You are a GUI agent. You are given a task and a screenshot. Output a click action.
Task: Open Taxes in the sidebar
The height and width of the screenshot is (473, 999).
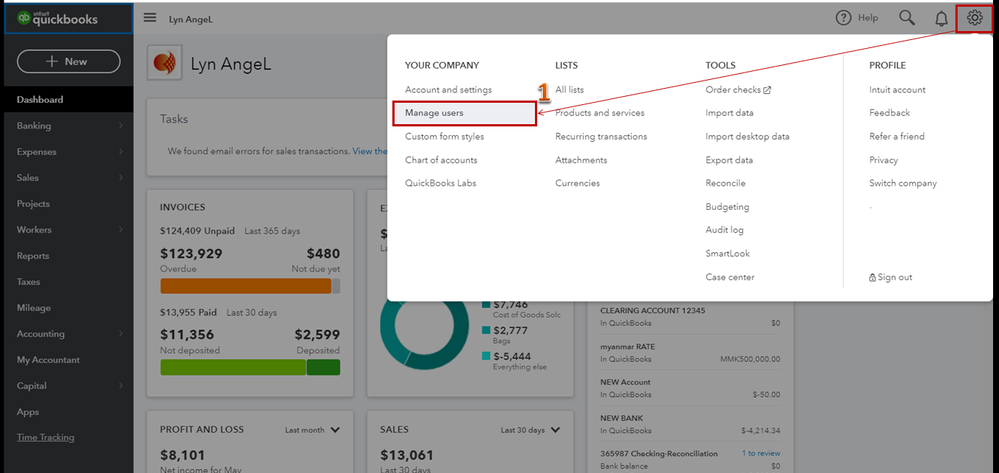coord(28,282)
